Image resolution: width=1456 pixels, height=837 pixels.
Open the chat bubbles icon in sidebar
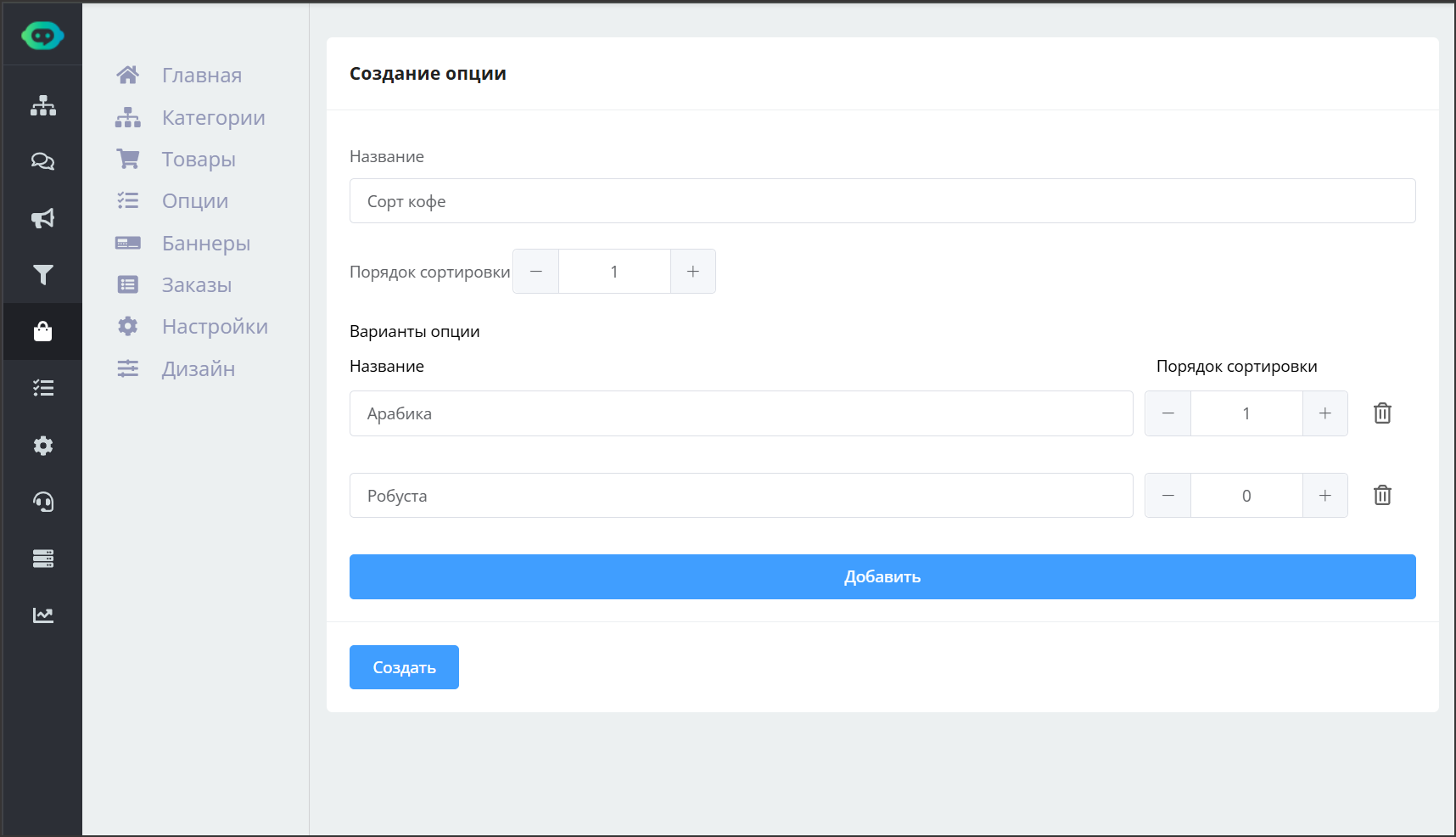pos(43,161)
